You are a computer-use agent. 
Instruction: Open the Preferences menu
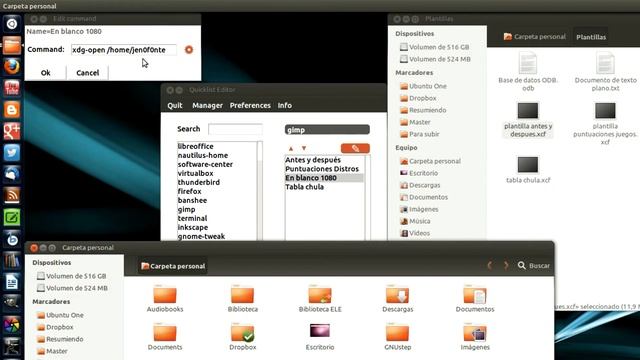click(250, 105)
